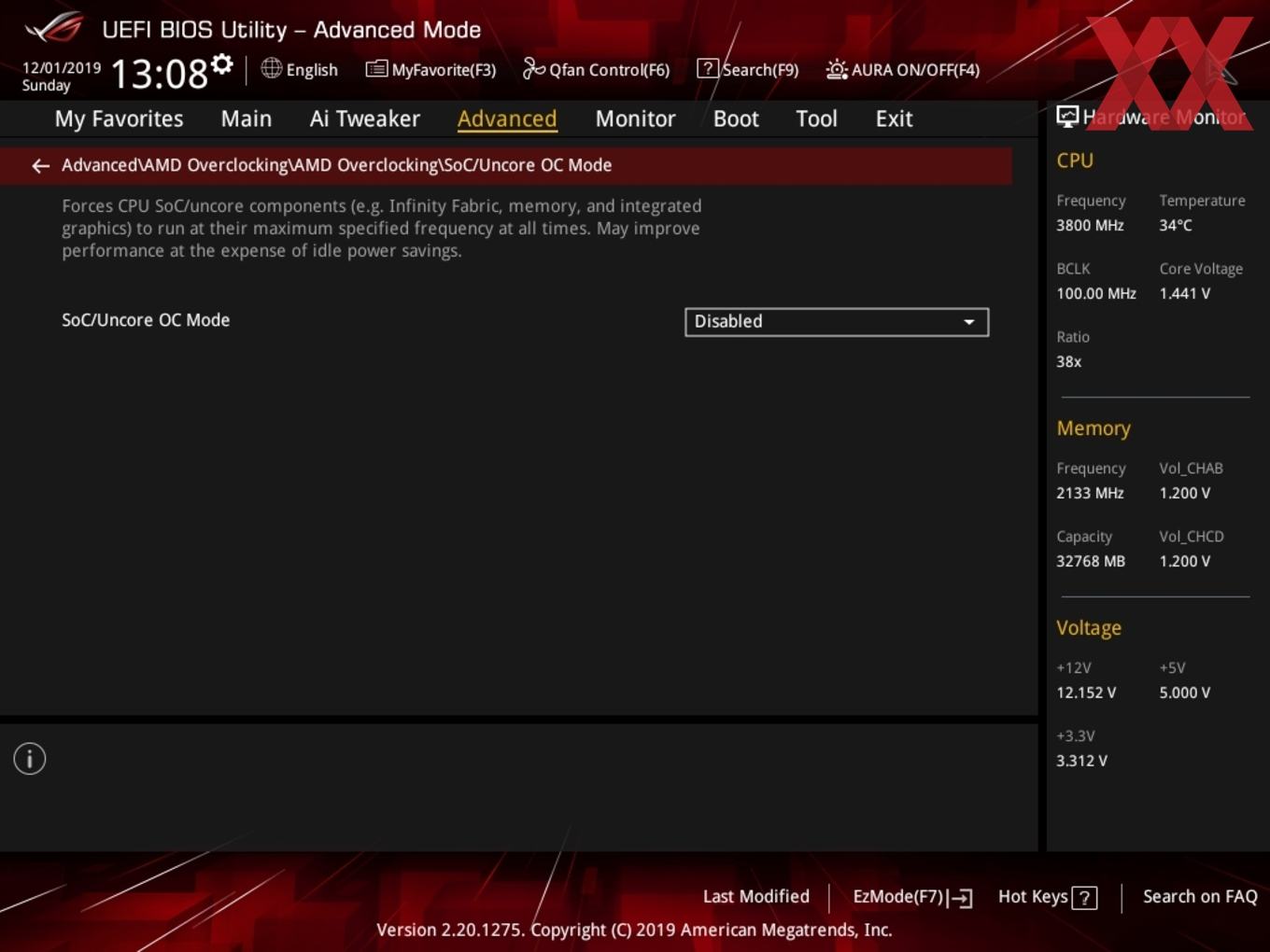Go back using the breadcrumb arrow
Screen dimensions: 1270x952
coord(40,165)
